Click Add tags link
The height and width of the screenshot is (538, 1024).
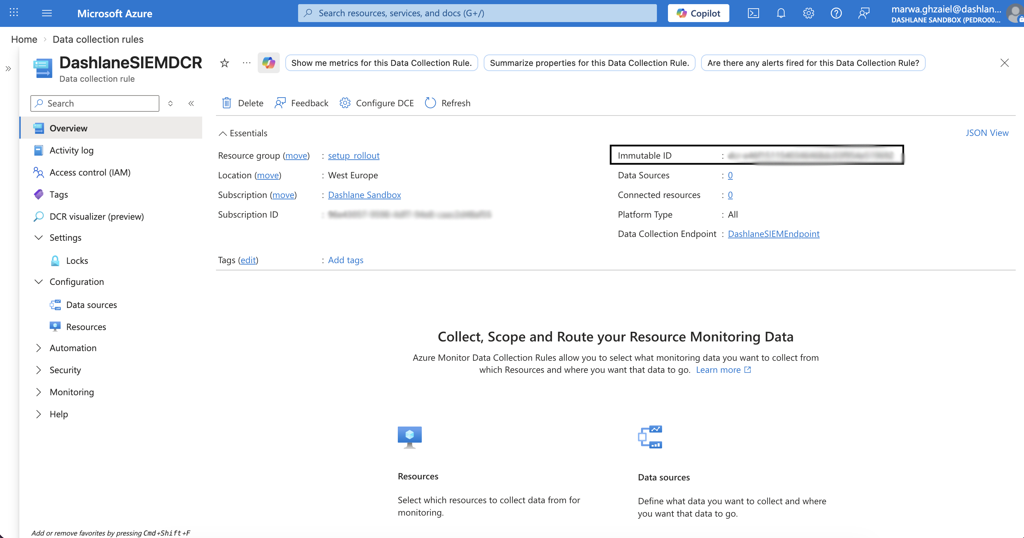tap(345, 260)
